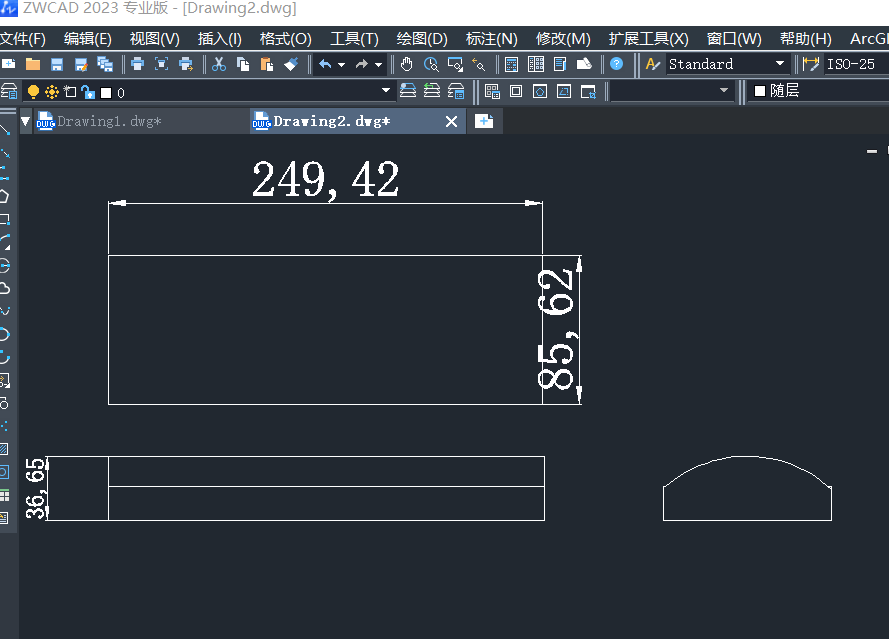This screenshot has height=639, width=889.
Task: Click the Zoom Previous icon
Action: pos(479,64)
